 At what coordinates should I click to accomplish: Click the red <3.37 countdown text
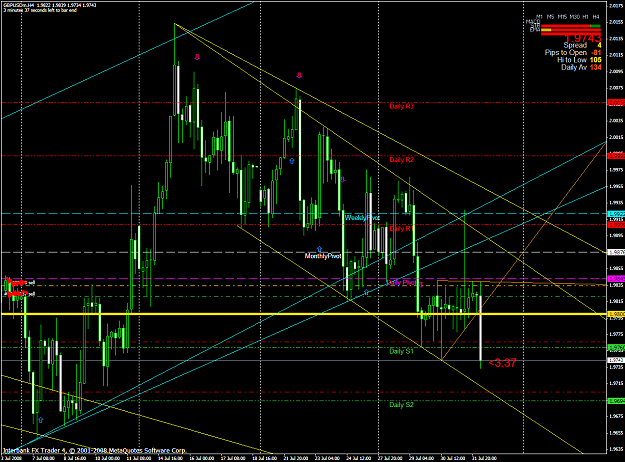click(x=502, y=363)
